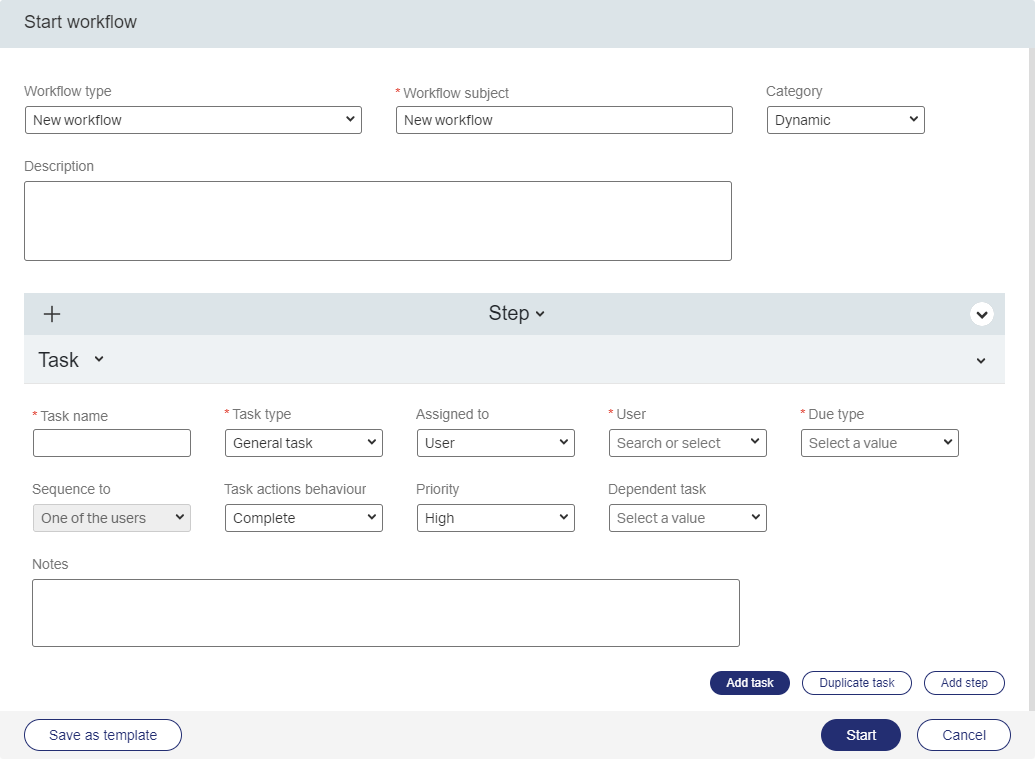1035x759 pixels.
Task: Open Task actions behaviour dropdown
Action: [304, 518]
